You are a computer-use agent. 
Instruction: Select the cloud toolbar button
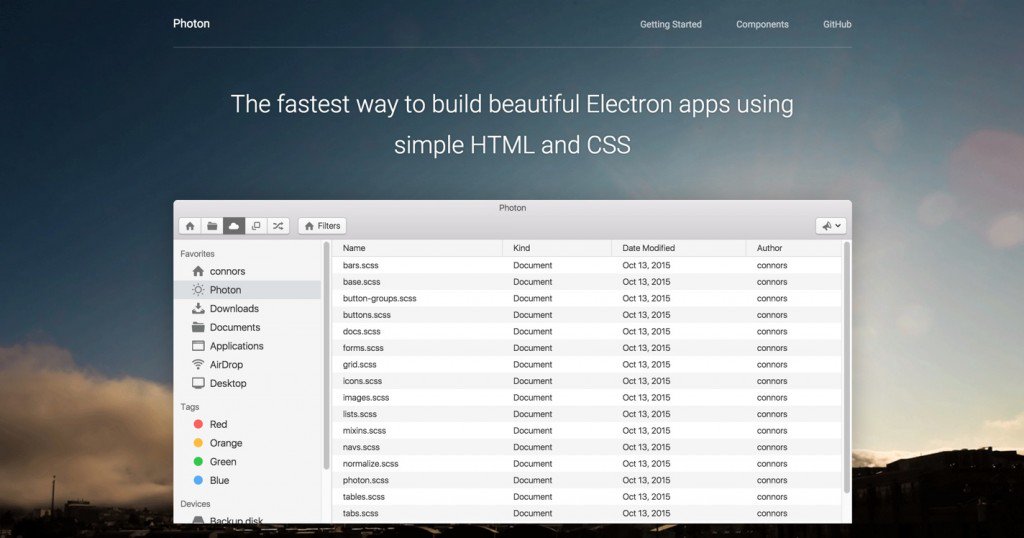click(234, 226)
